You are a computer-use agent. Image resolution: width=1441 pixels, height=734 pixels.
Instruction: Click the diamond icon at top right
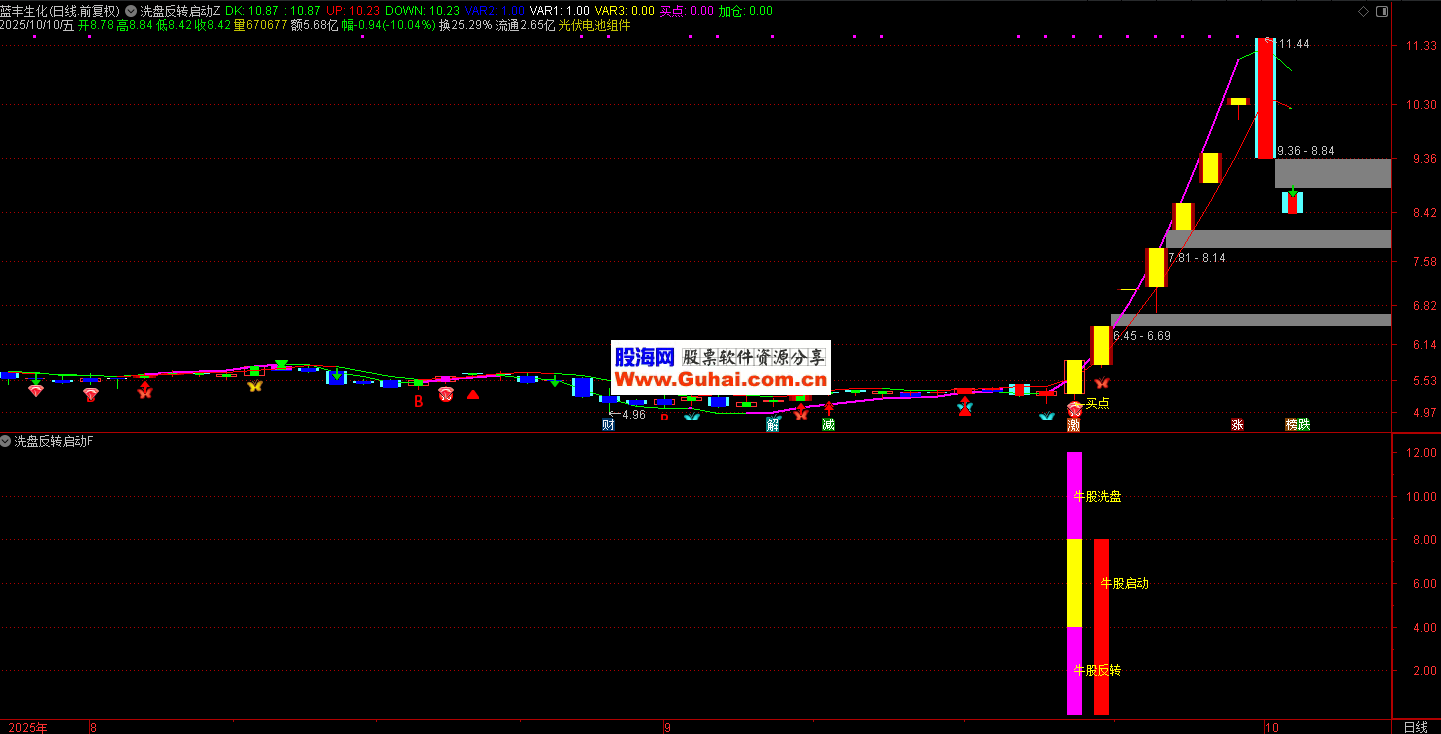[x=1363, y=11]
